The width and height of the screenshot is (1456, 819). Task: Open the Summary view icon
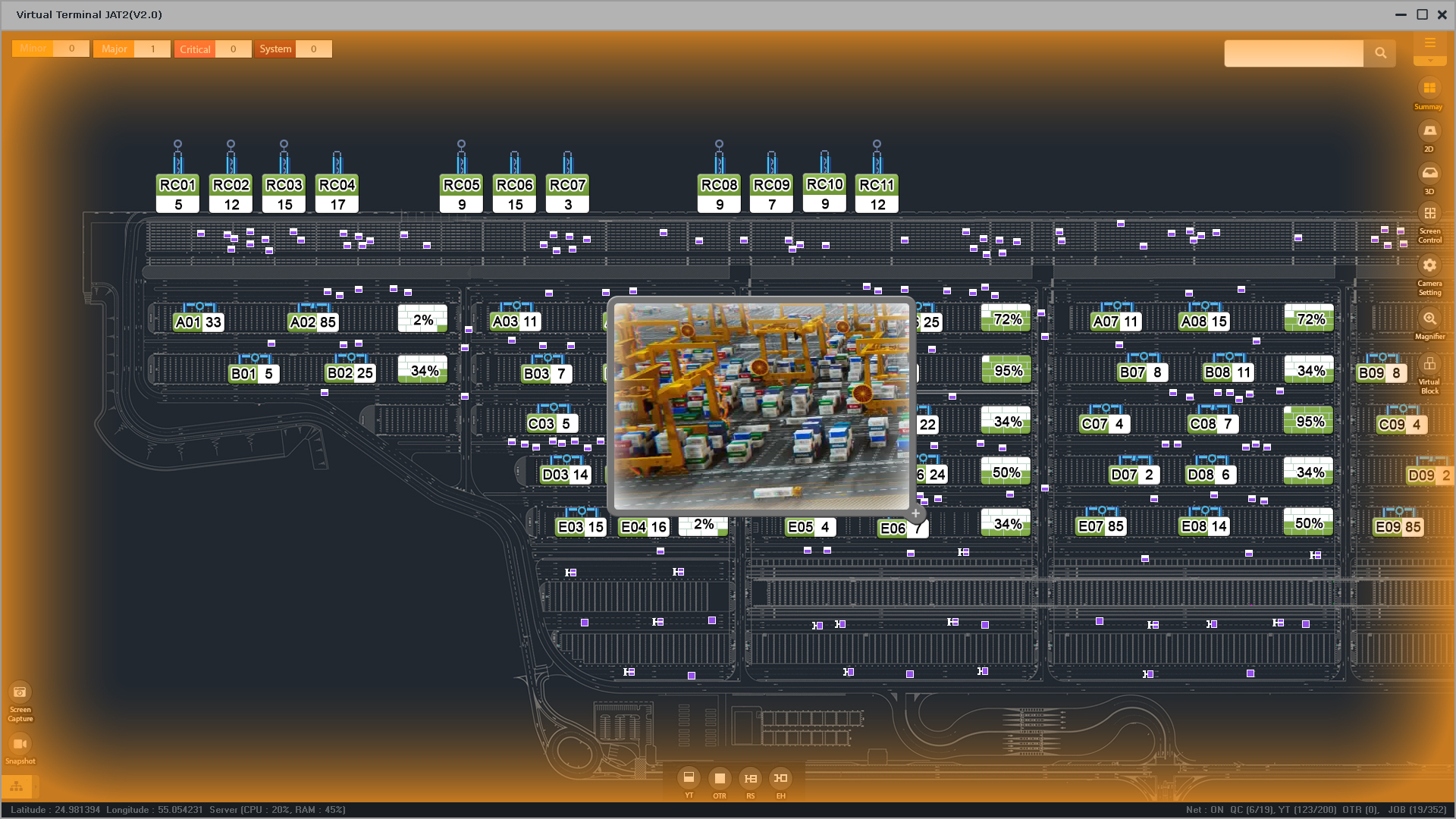click(1429, 89)
